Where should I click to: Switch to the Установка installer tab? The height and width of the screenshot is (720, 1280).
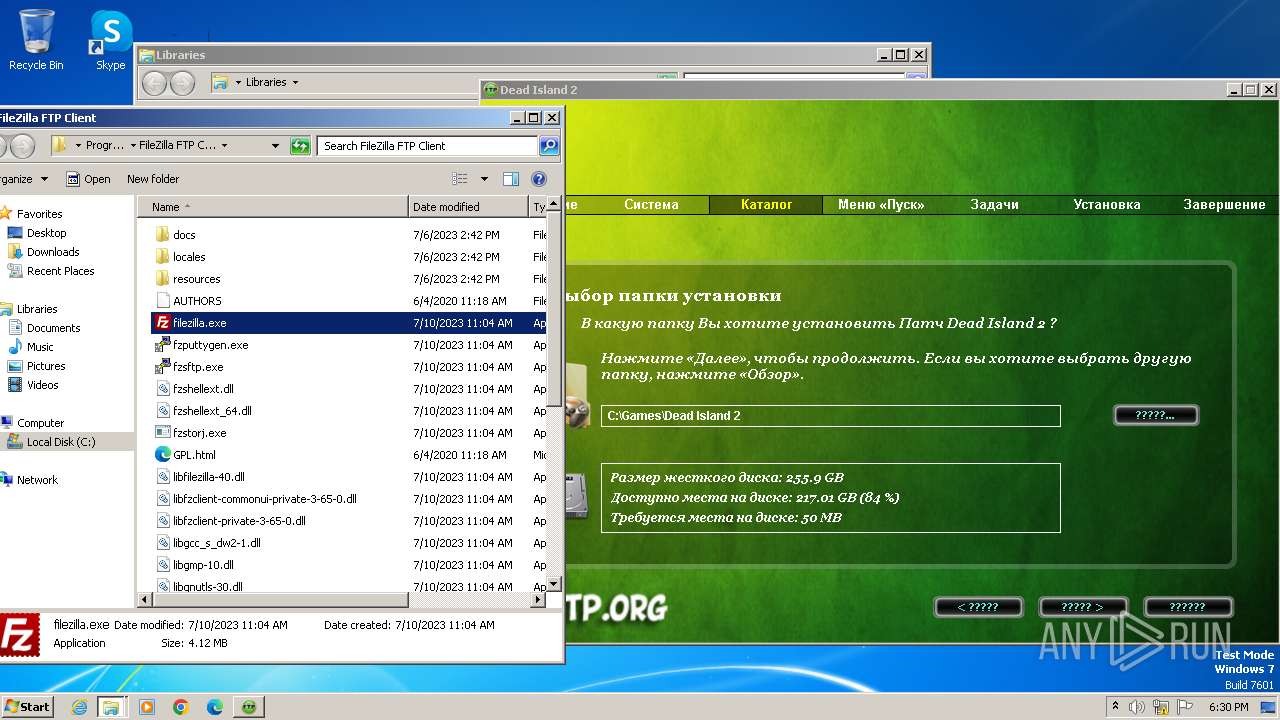pyautogui.click(x=1107, y=205)
